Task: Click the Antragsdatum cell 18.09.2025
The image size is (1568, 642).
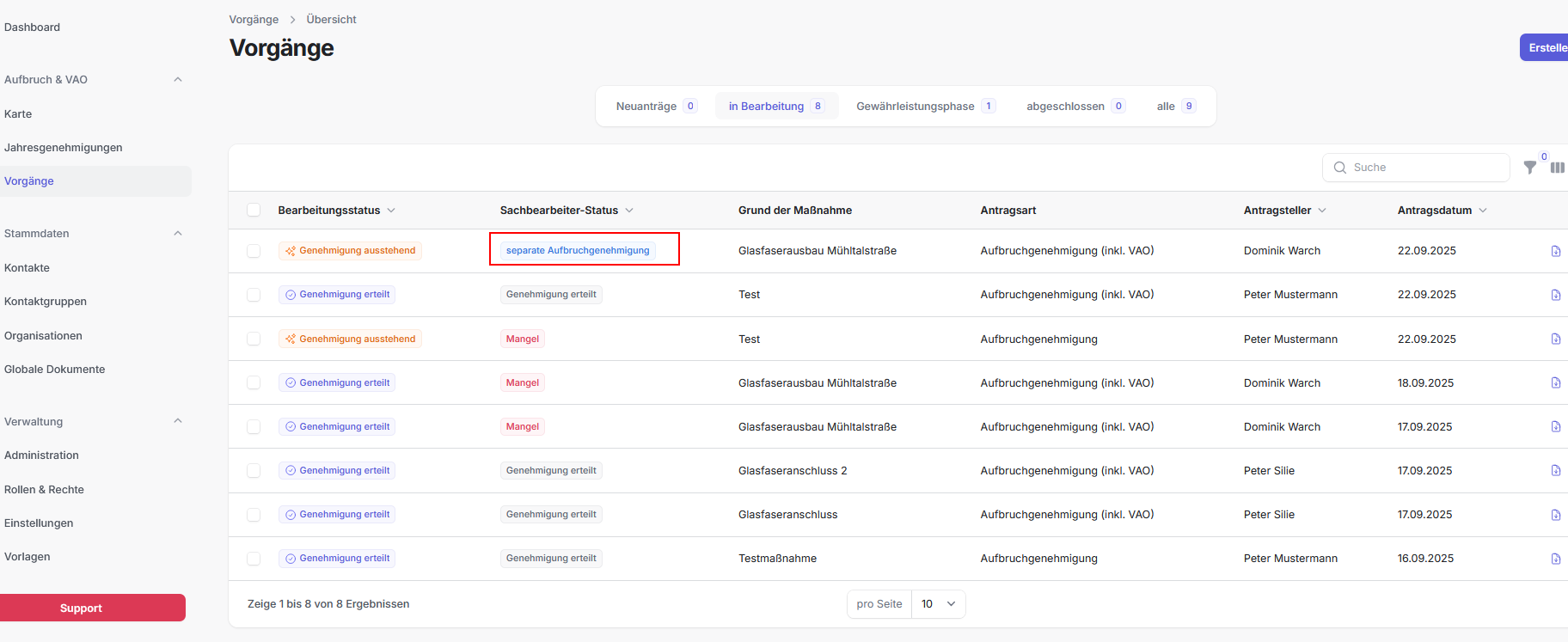Action: click(x=1425, y=382)
